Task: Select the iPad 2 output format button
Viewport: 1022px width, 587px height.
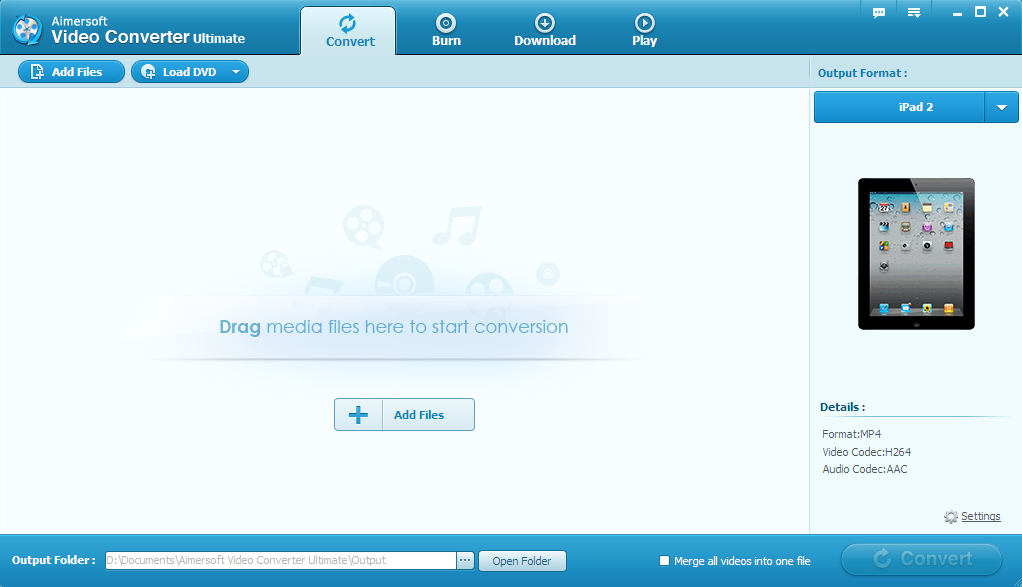Action: tap(899, 107)
